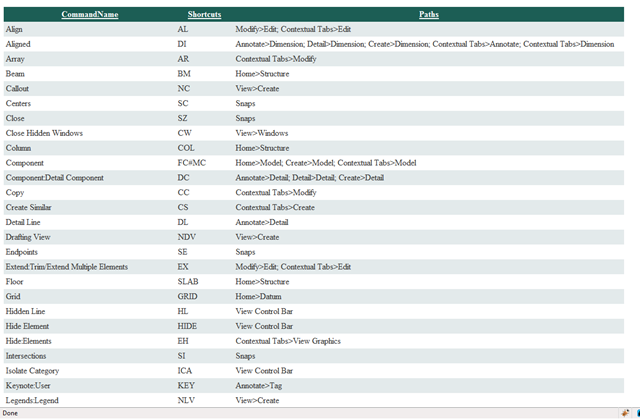This screenshot has width=640, height=419.
Task: Click the 'Create Similar' command name
Action: 29,207
